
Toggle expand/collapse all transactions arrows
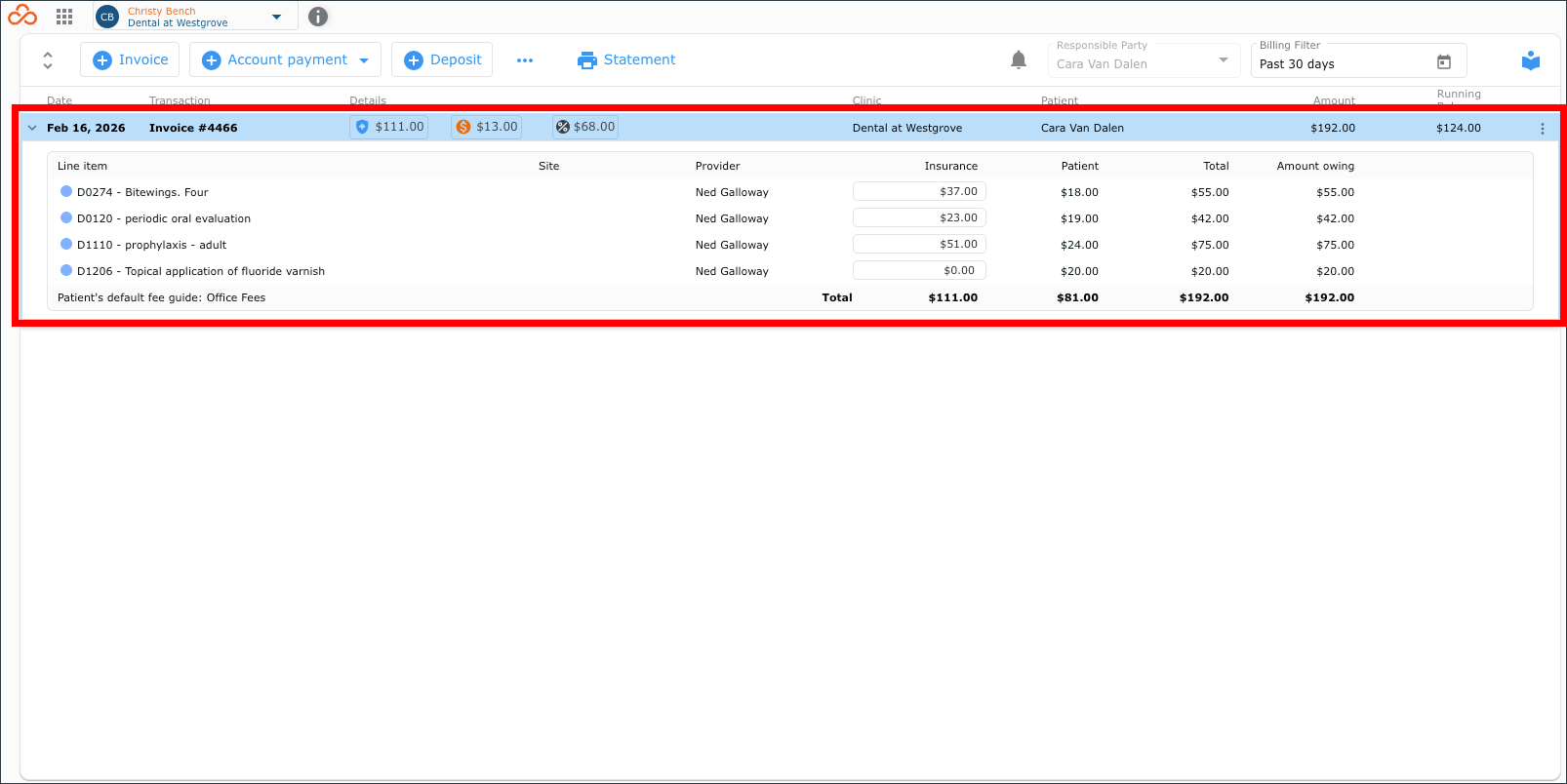pyautogui.click(x=48, y=59)
